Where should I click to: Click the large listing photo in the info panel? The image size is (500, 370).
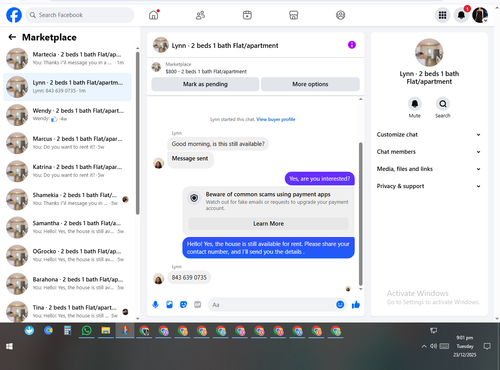click(429, 52)
